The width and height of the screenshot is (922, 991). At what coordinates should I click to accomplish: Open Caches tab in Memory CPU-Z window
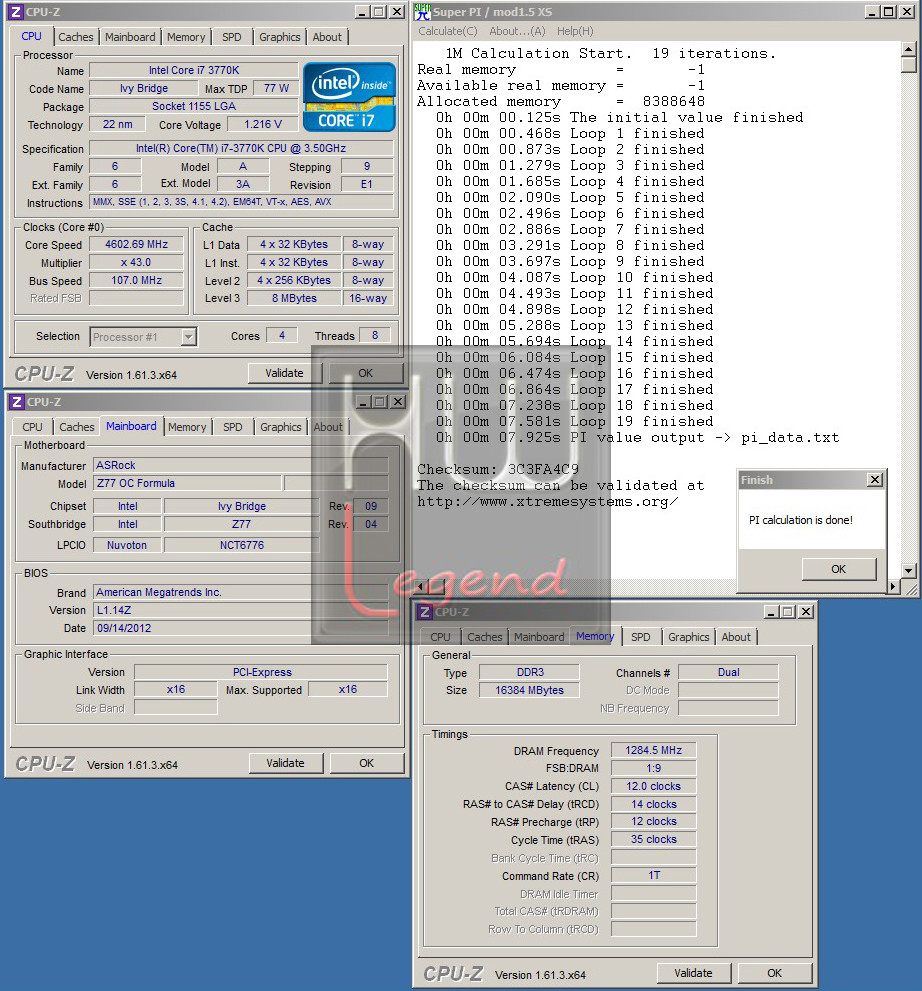click(485, 637)
